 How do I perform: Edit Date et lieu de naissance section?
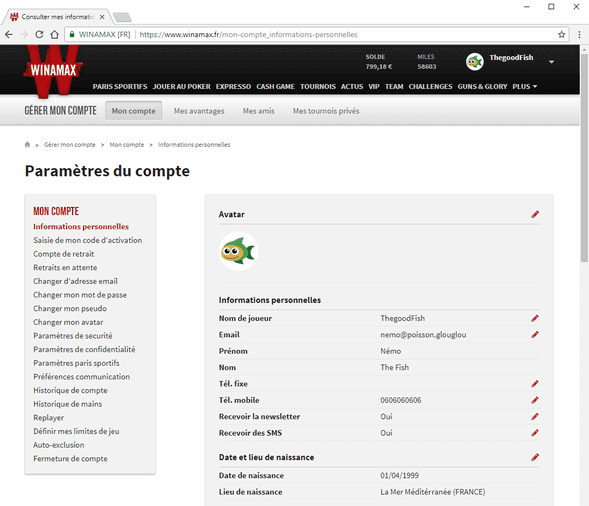pos(535,457)
